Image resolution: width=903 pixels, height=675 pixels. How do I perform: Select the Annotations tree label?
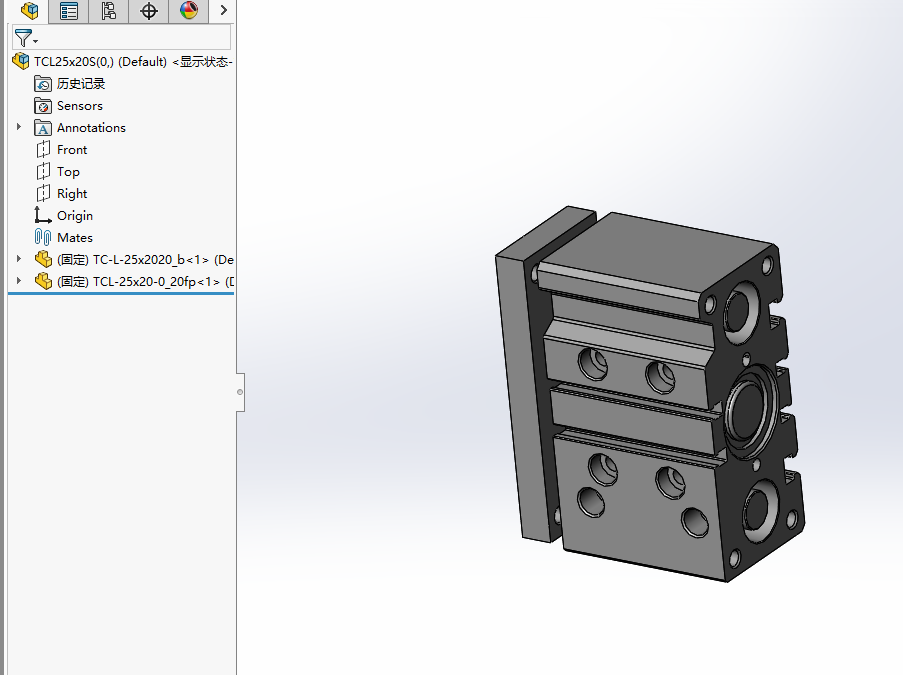click(x=91, y=128)
